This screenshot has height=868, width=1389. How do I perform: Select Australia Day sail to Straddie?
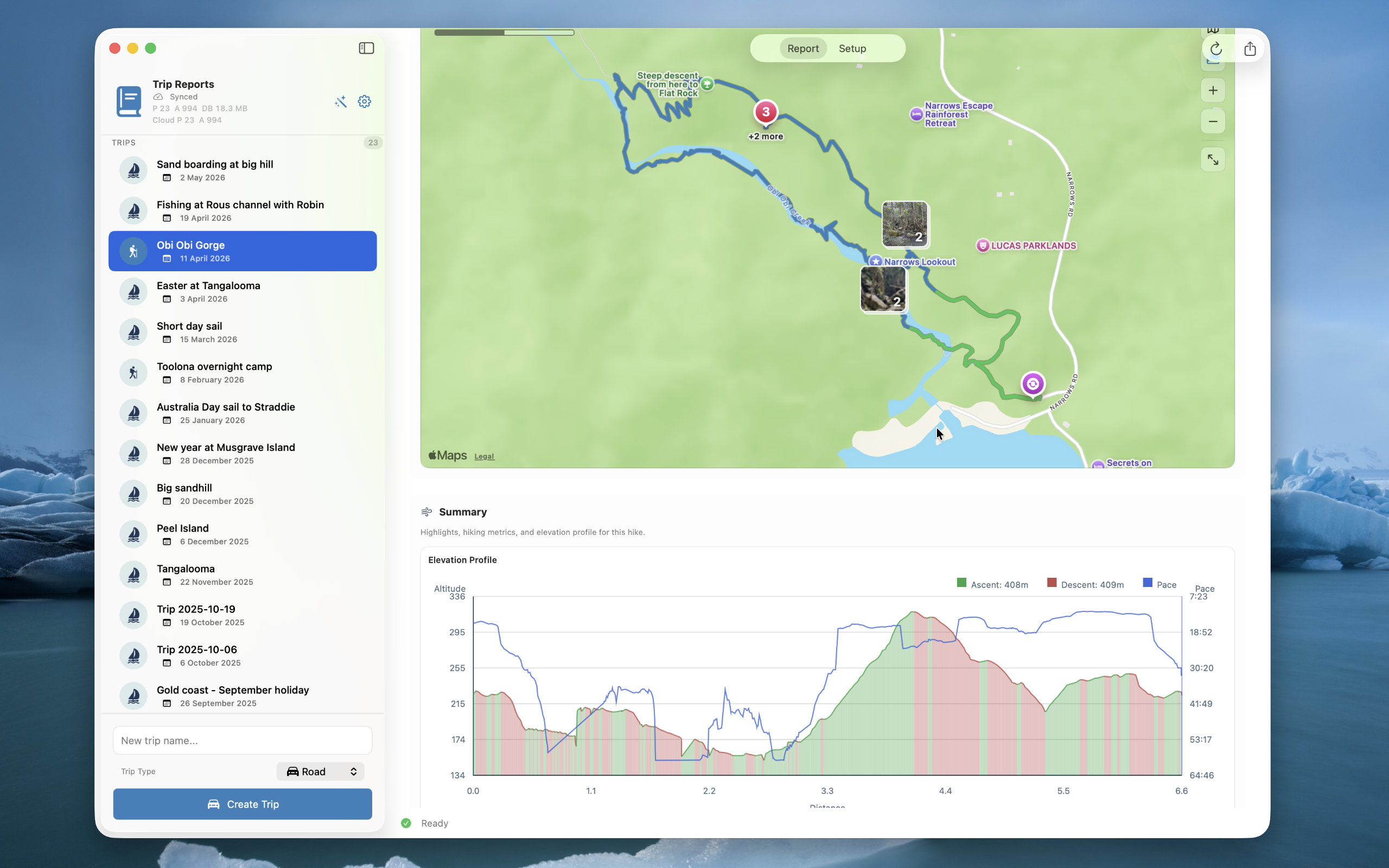(x=243, y=413)
